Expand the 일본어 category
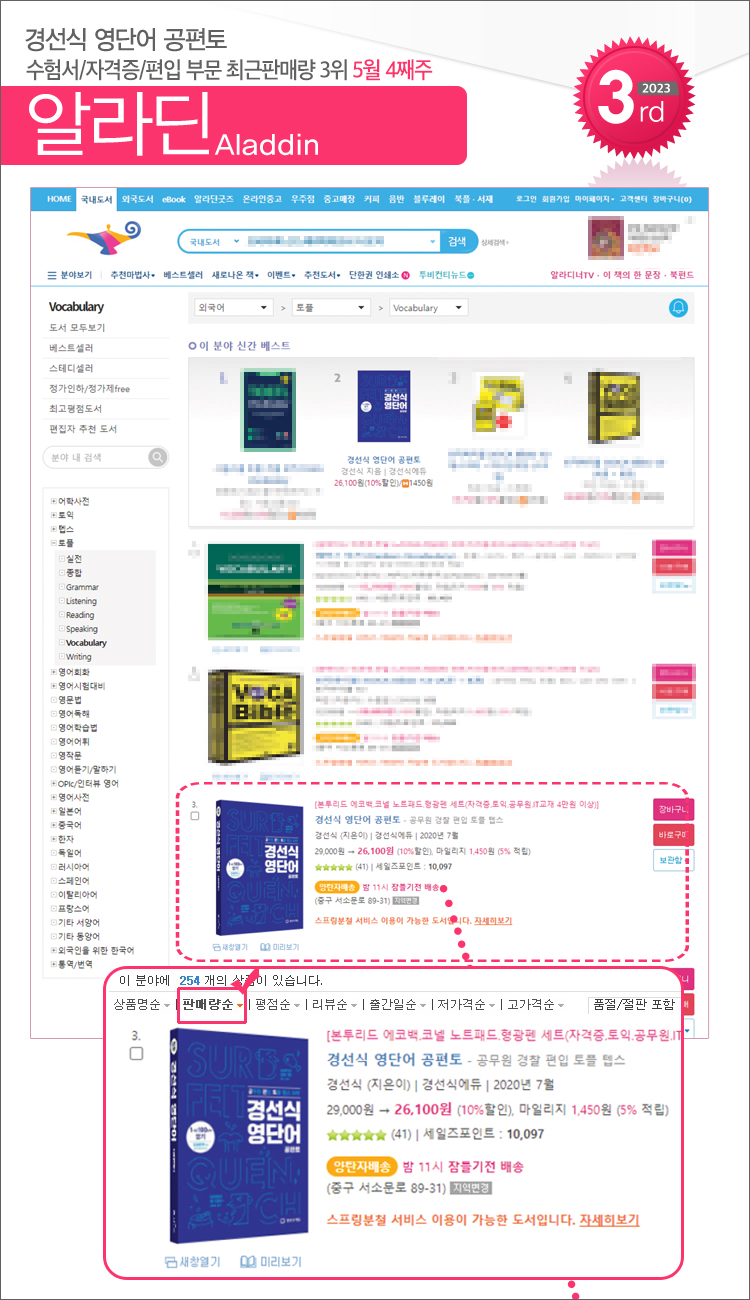Viewport: 750px width, 1300px height. (x=54, y=811)
